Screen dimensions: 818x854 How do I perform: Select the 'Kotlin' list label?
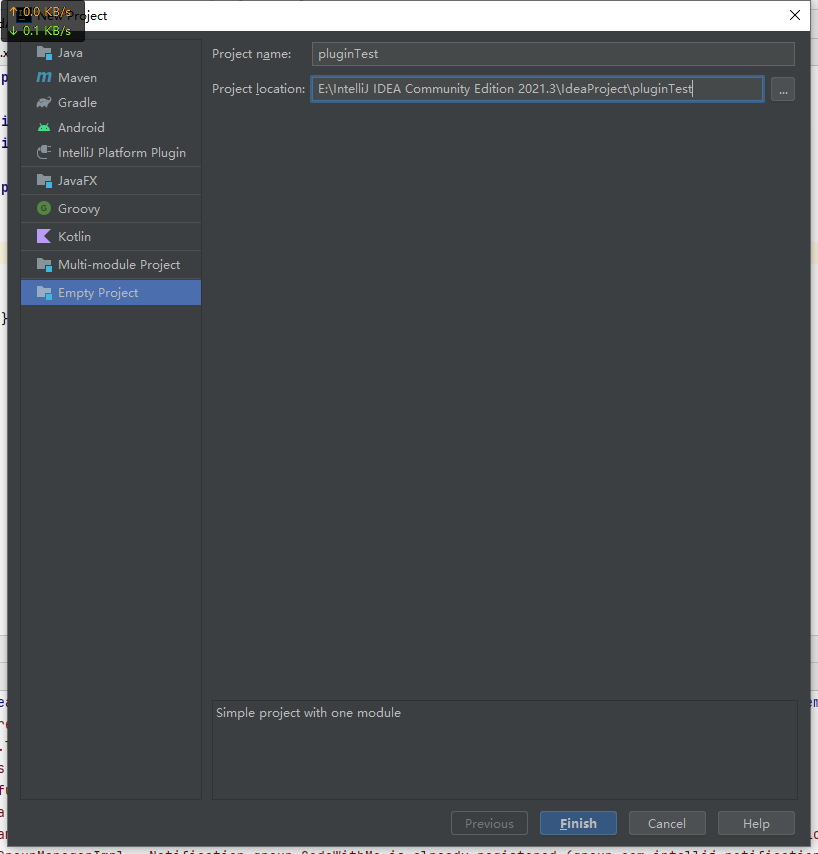74,236
